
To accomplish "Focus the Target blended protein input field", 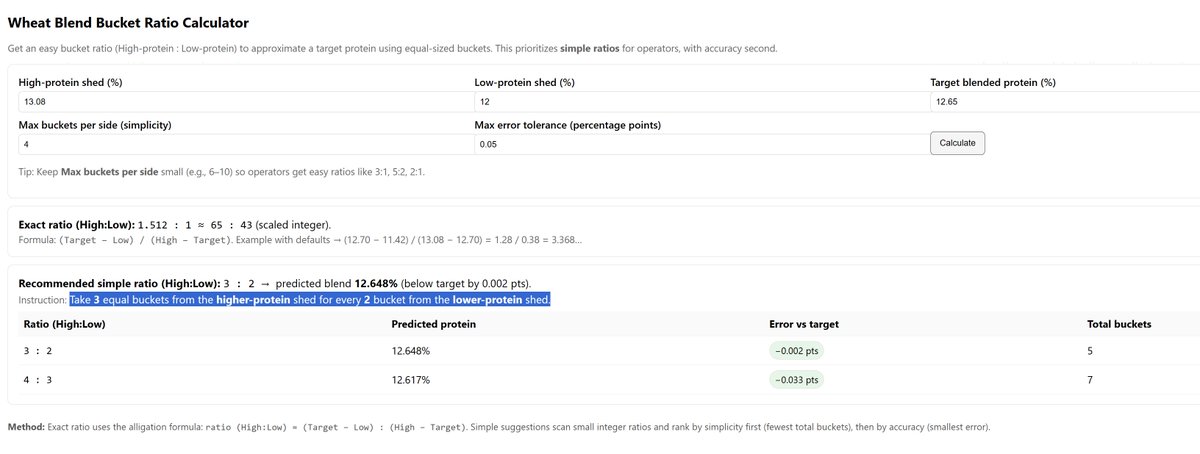I will point(1065,102).
